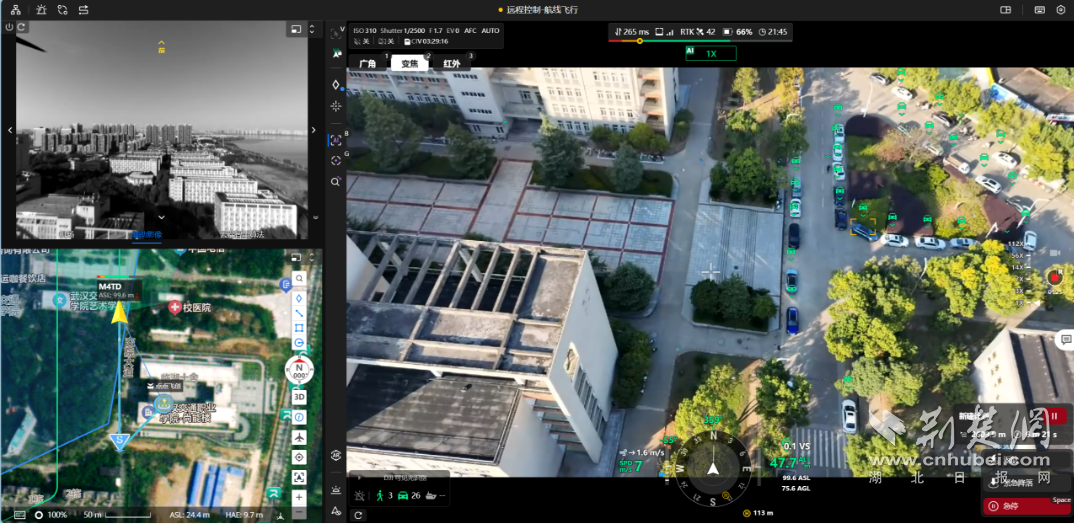Expand the FPV view down chevron

click(161, 216)
